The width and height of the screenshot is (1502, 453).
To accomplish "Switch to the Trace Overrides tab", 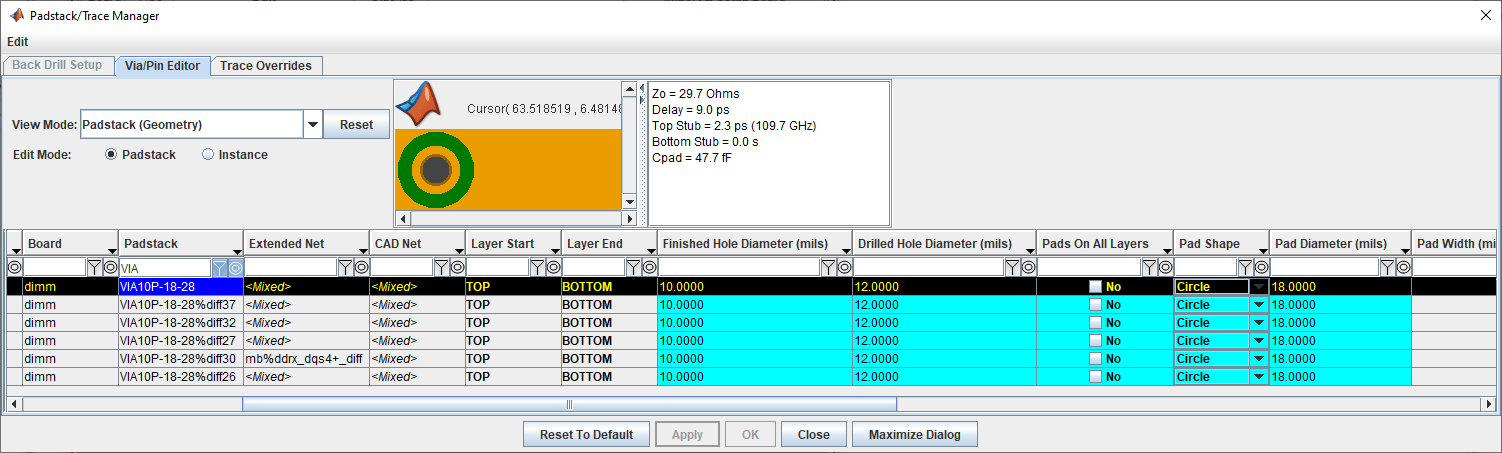I will coord(266,66).
